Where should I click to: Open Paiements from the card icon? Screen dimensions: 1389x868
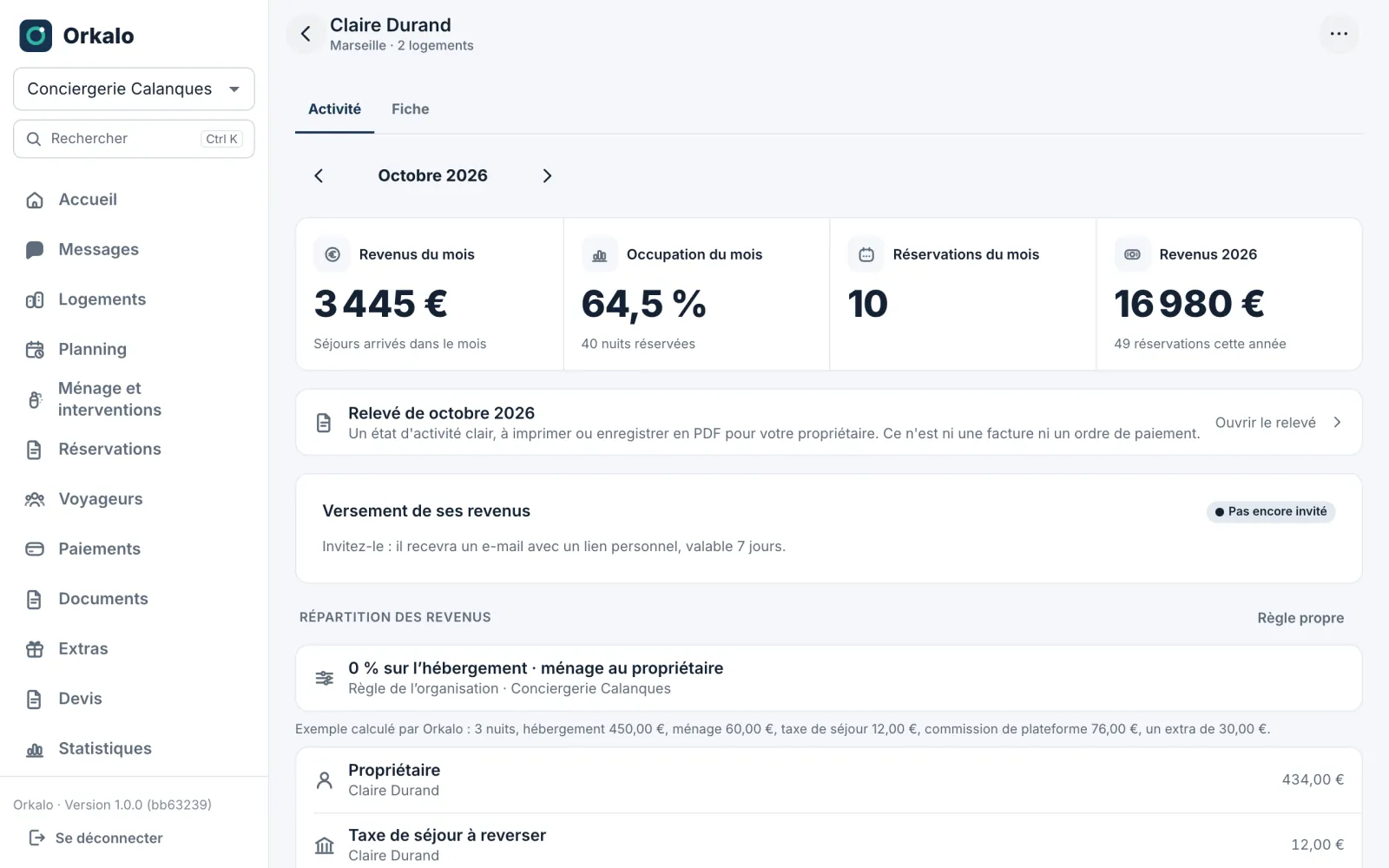pos(35,549)
